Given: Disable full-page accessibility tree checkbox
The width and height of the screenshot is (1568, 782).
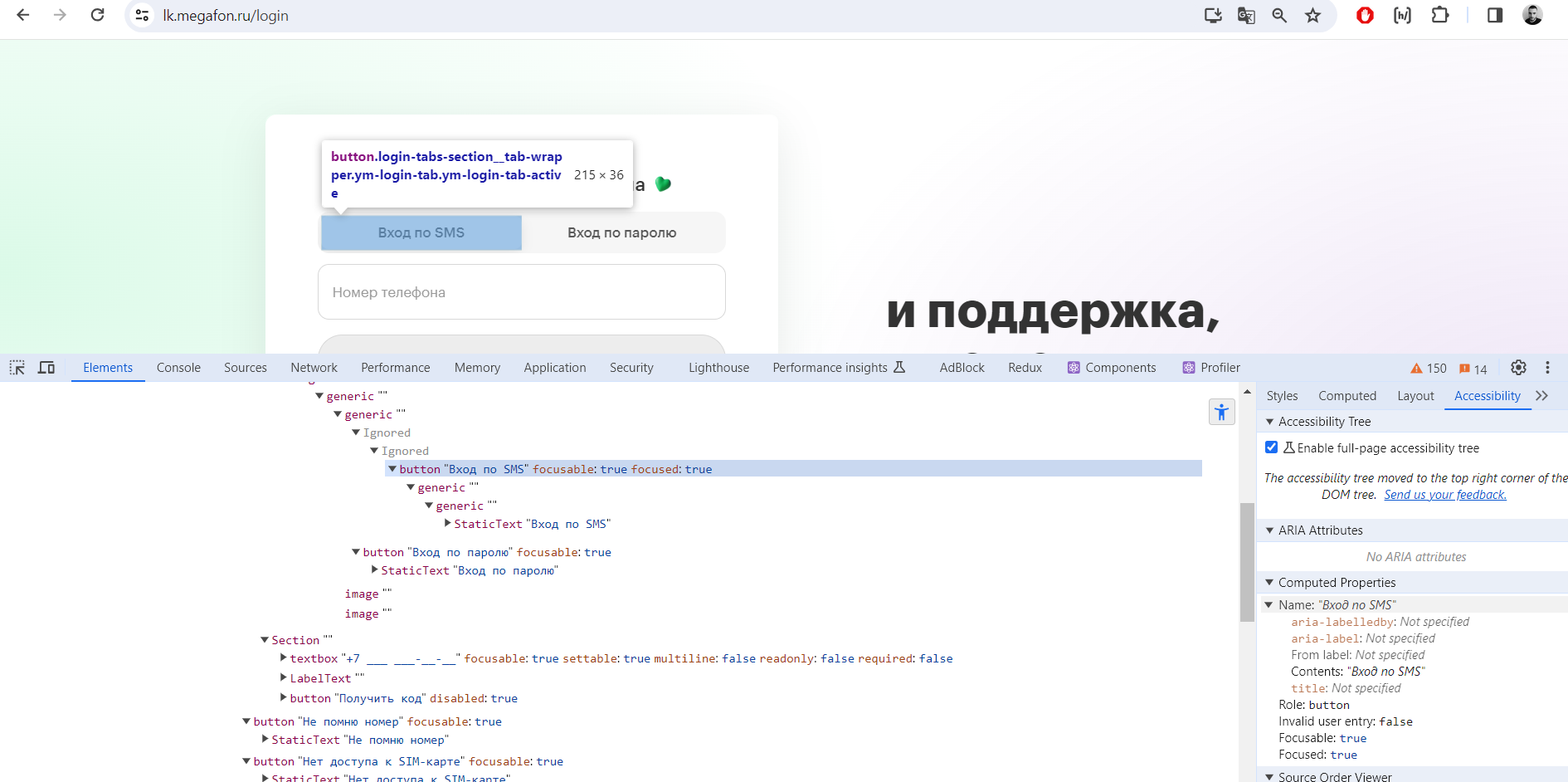Looking at the screenshot, I should 1271,447.
